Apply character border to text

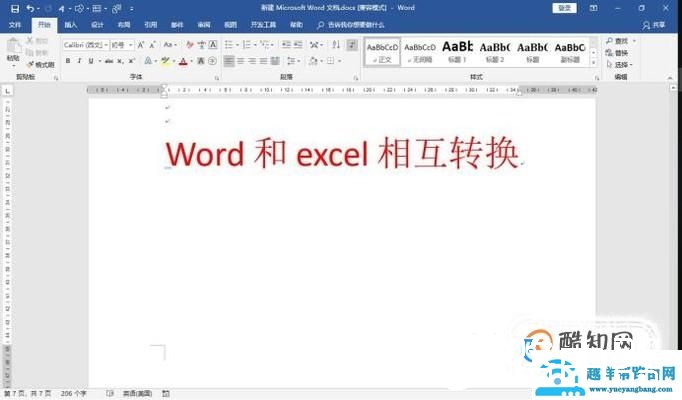coord(213,45)
